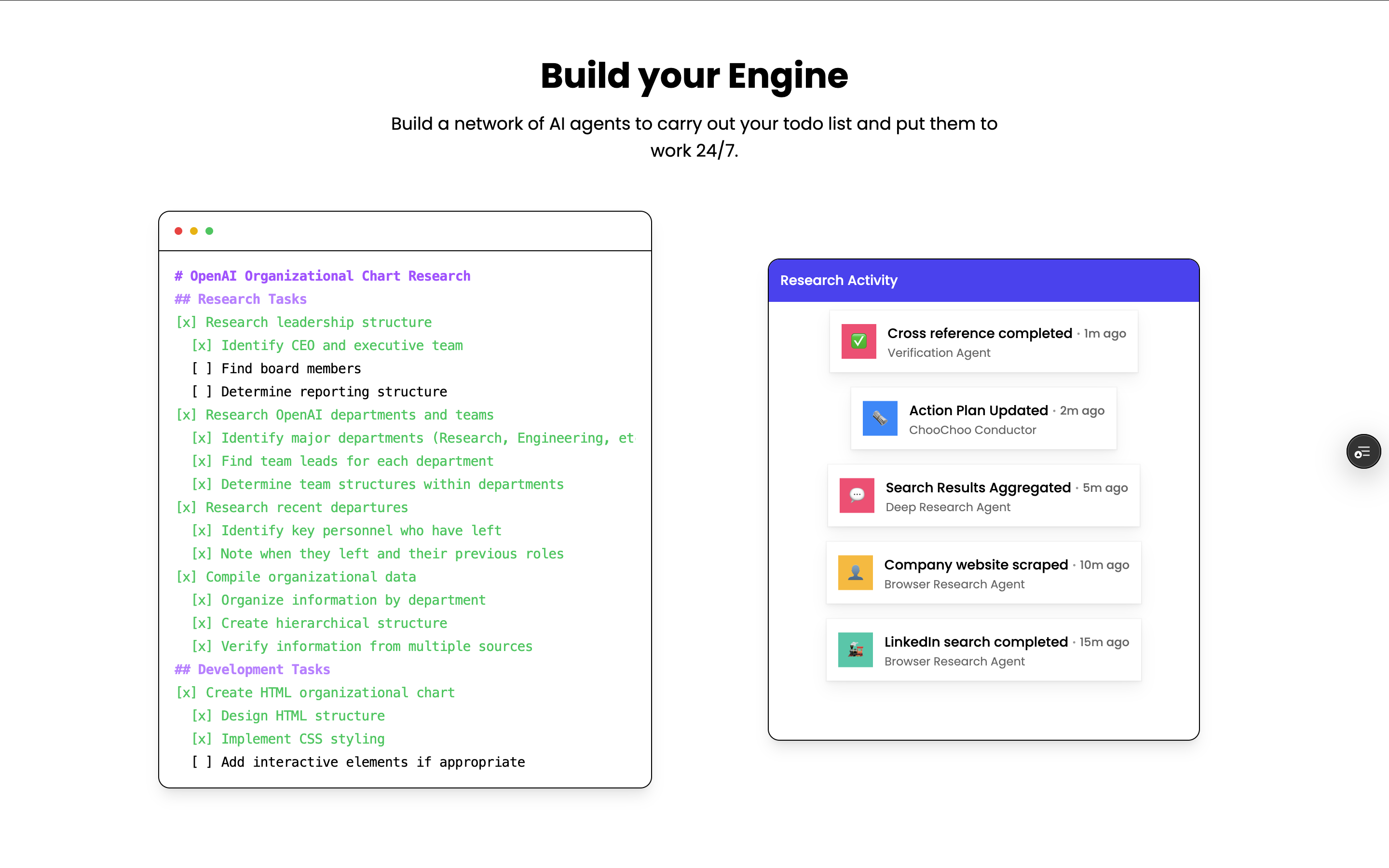Click the Research Tasks section heading
Image resolution: width=1389 pixels, height=868 pixels.
click(241, 299)
